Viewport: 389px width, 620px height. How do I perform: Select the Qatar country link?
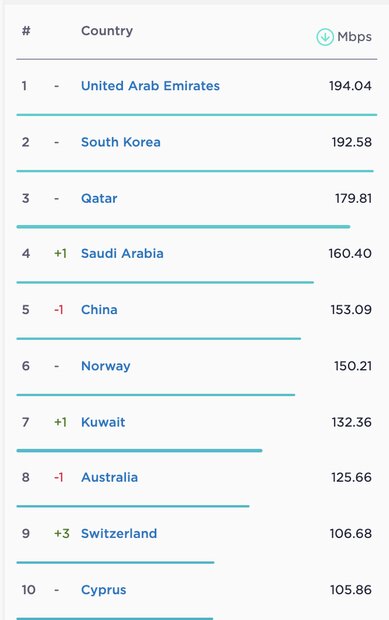point(99,198)
